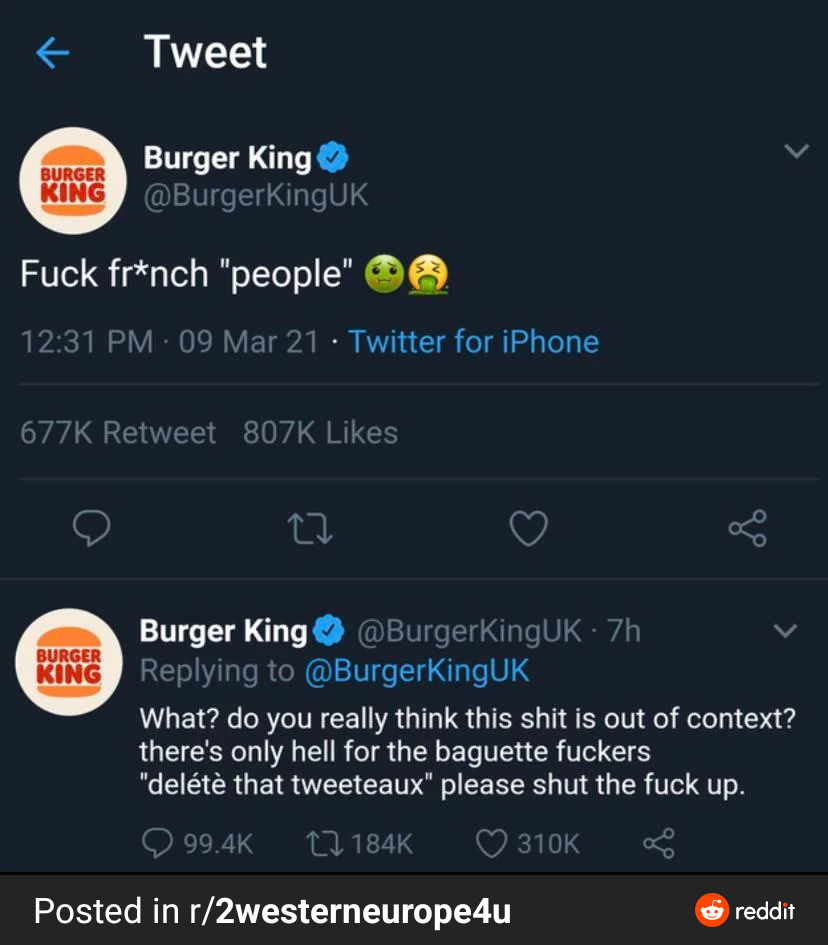Share the main tweet
This screenshot has height=945, width=828.
(747, 528)
